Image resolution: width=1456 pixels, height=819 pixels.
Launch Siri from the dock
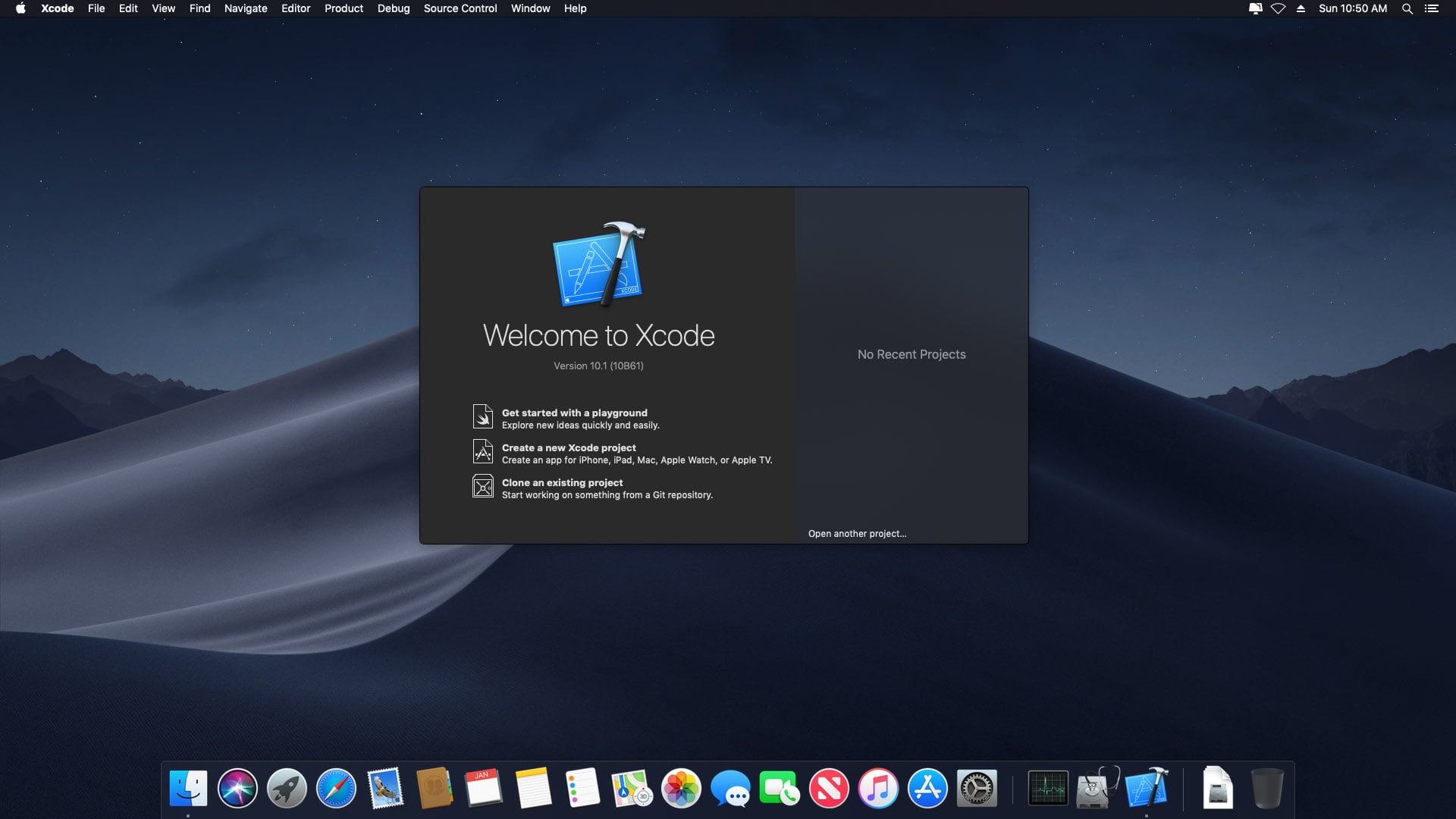tap(237, 789)
